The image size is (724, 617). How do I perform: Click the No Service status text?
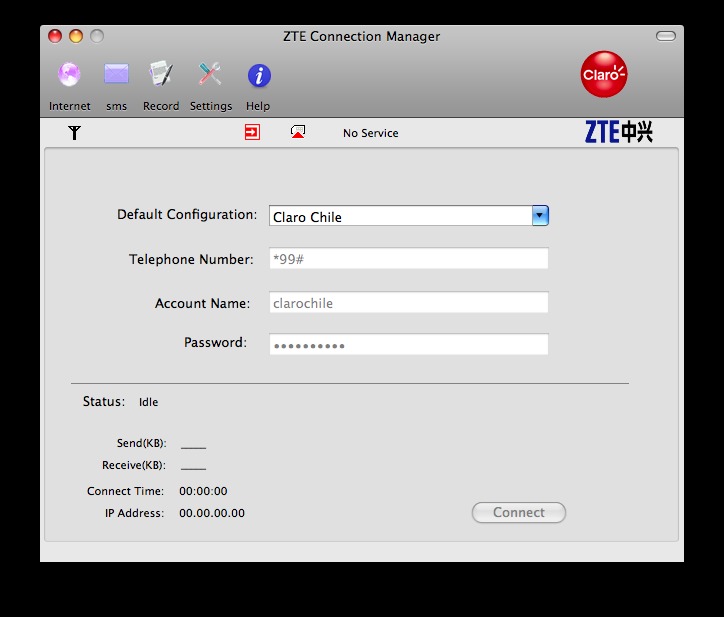click(370, 133)
